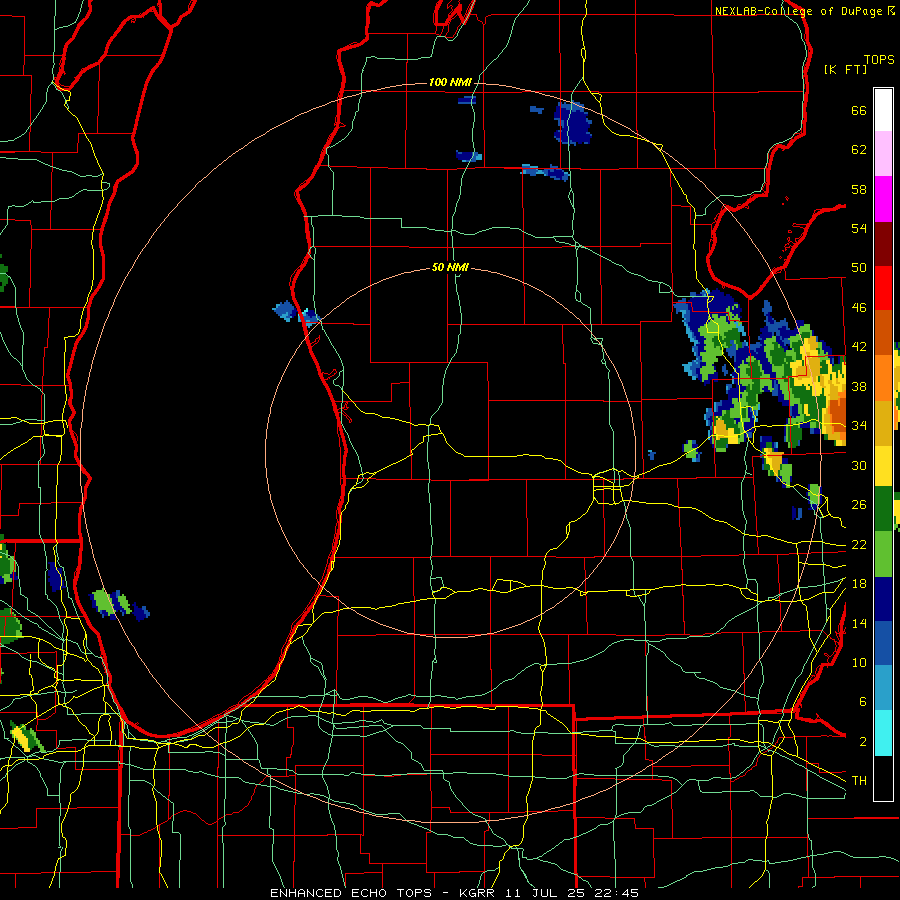Click the "26" legend value
The height and width of the screenshot is (900, 900).
tap(859, 505)
